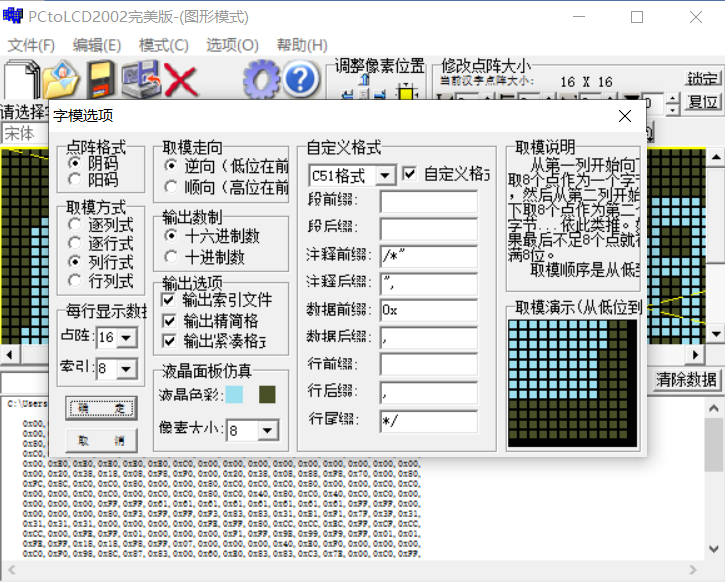
Task: Toggle the 输出索引文件 checkbox
Action: point(169,300)
